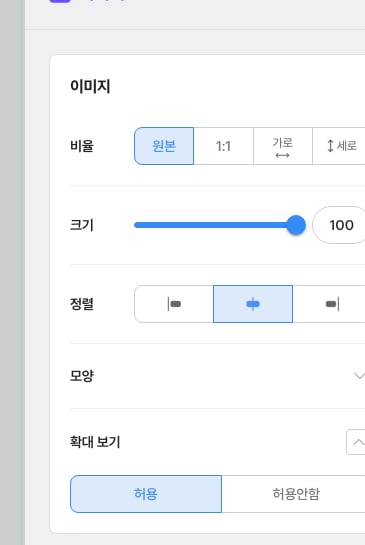365x545 pixels.
Task: Collapse the 확대 보기 section
Action: 356,442
